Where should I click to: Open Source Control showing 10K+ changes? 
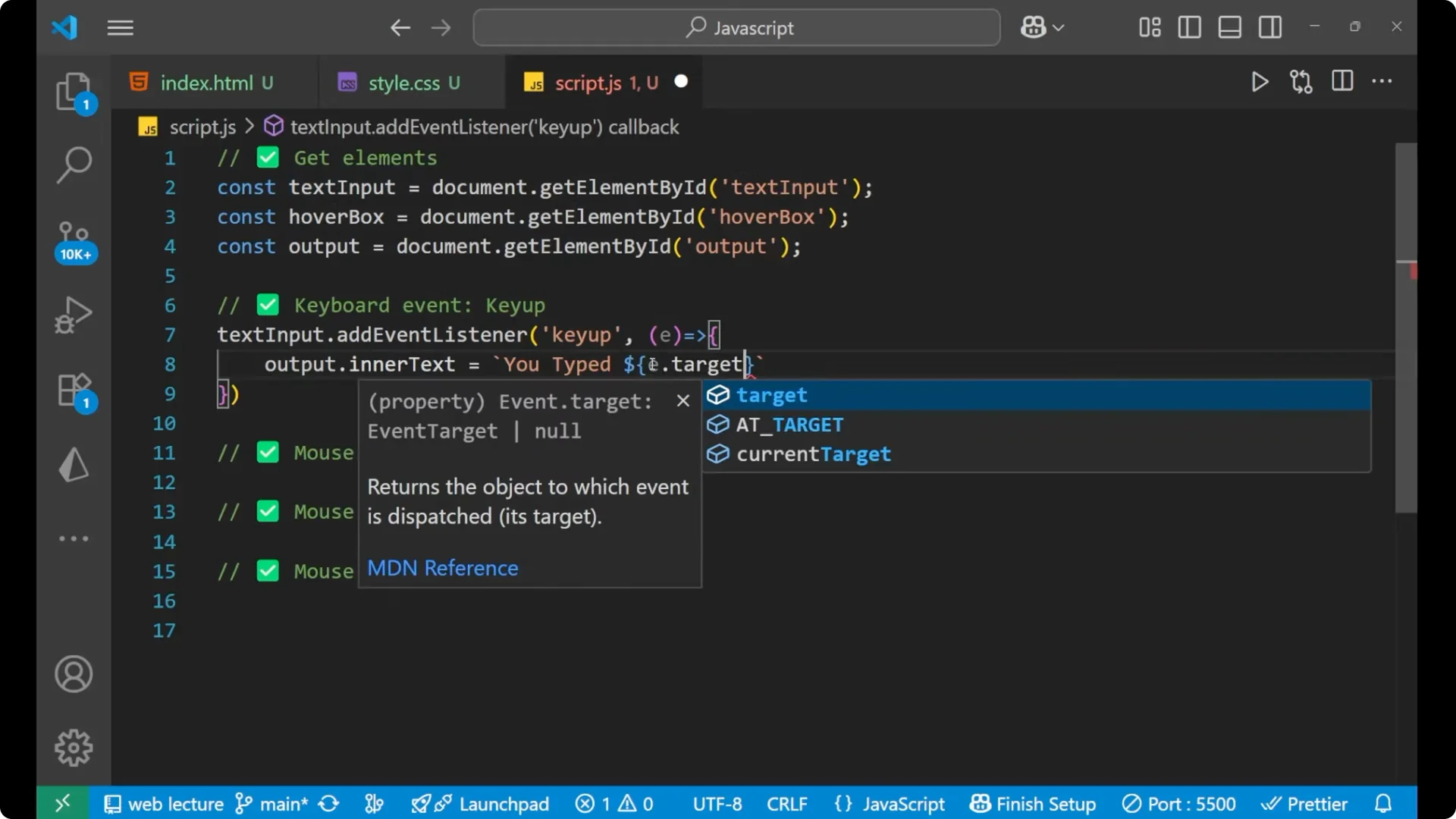(74, 239)
